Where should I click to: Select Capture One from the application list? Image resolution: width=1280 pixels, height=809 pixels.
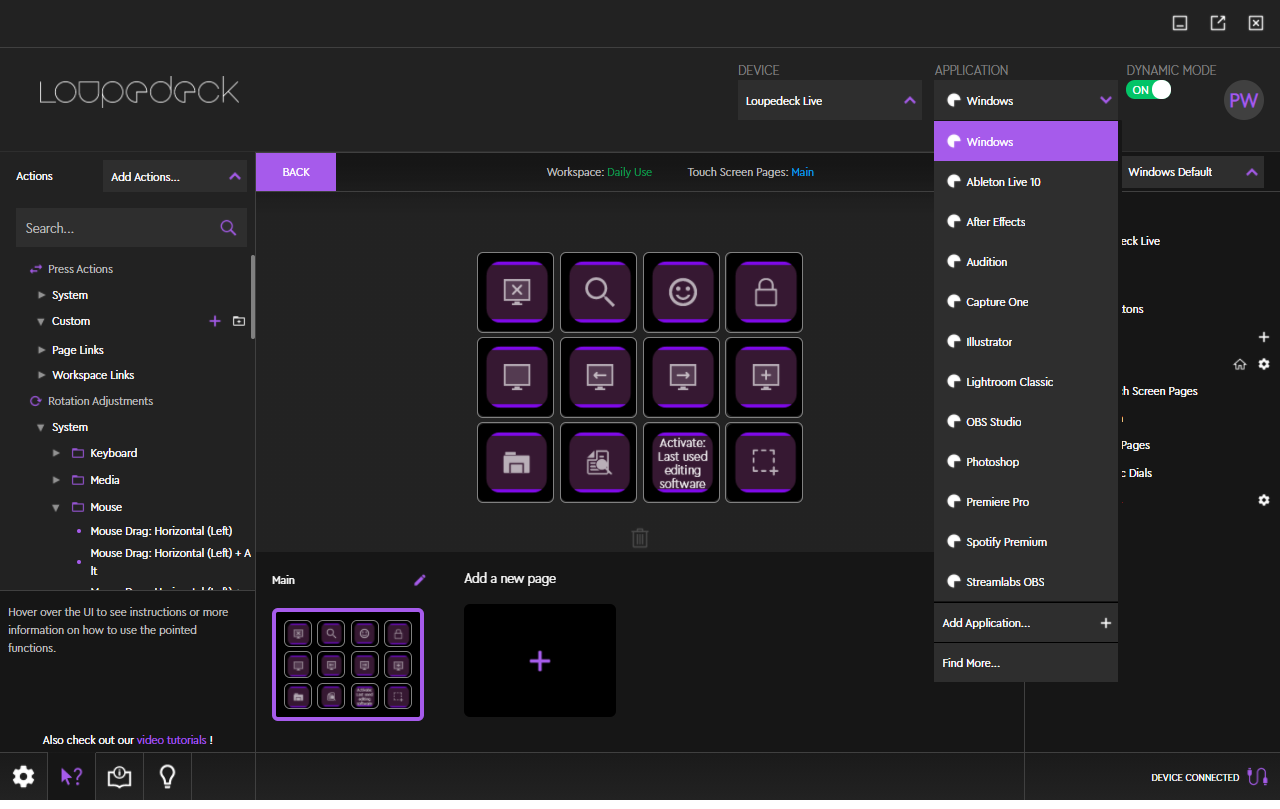(1026, 302)
